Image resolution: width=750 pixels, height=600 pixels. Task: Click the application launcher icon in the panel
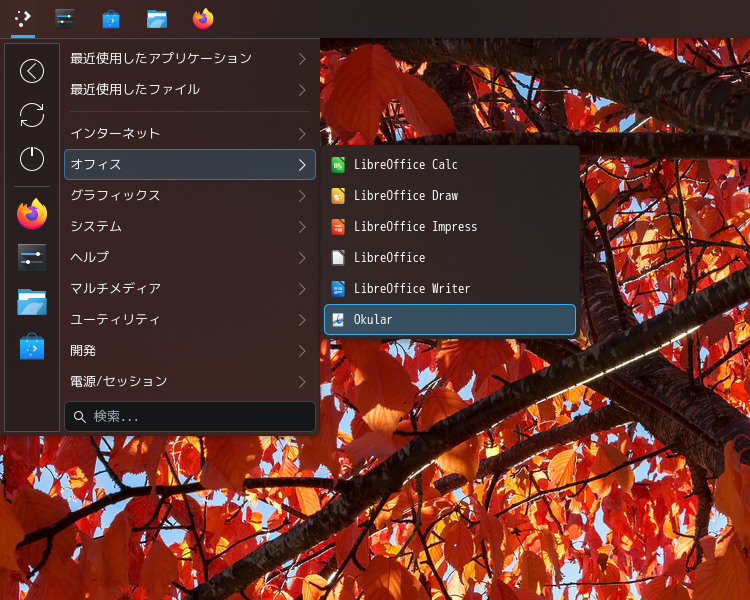click(x=22, y=19)
